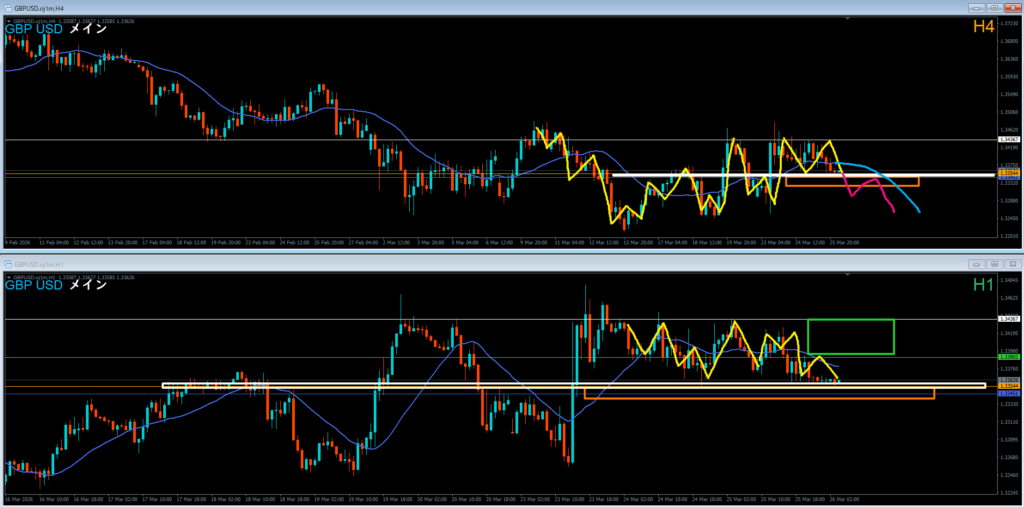The image size is (1024, 507).
Task: Minimize the GBPUSD H1 chart window
Action: 977,264
